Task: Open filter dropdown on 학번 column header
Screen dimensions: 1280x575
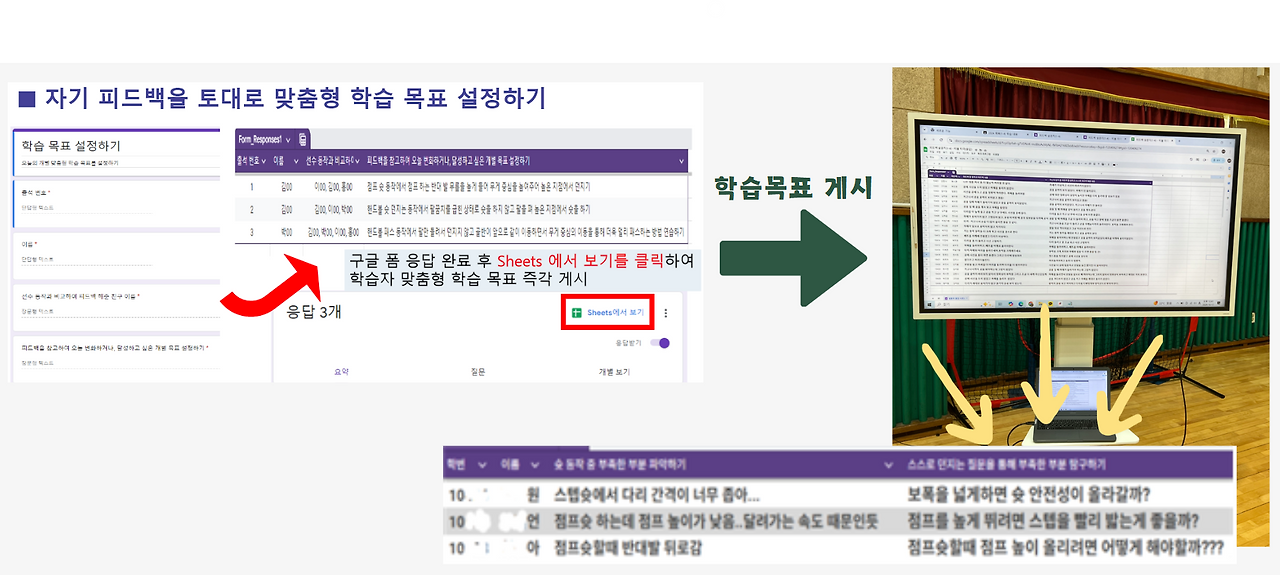Action: [482, 465]
